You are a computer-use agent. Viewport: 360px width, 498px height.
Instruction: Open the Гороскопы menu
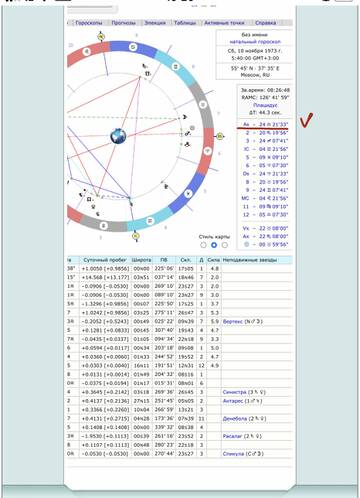pos(89,23)
